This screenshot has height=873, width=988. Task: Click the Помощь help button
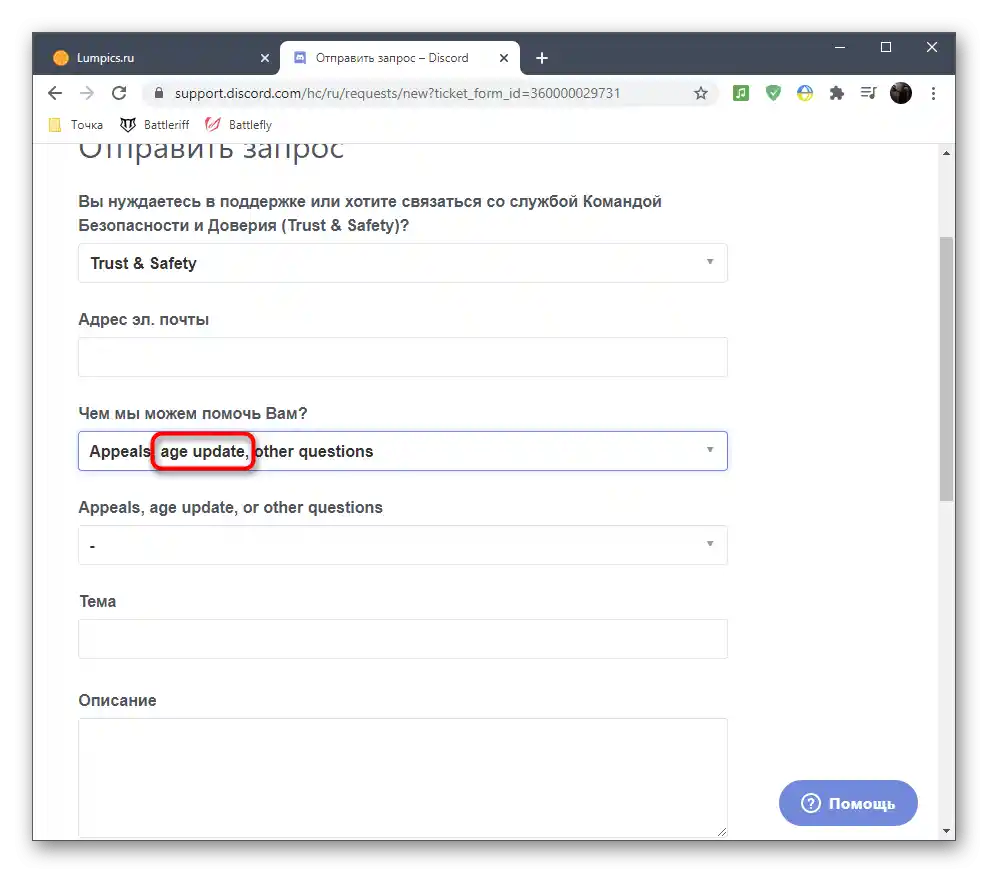pos(848,803)
